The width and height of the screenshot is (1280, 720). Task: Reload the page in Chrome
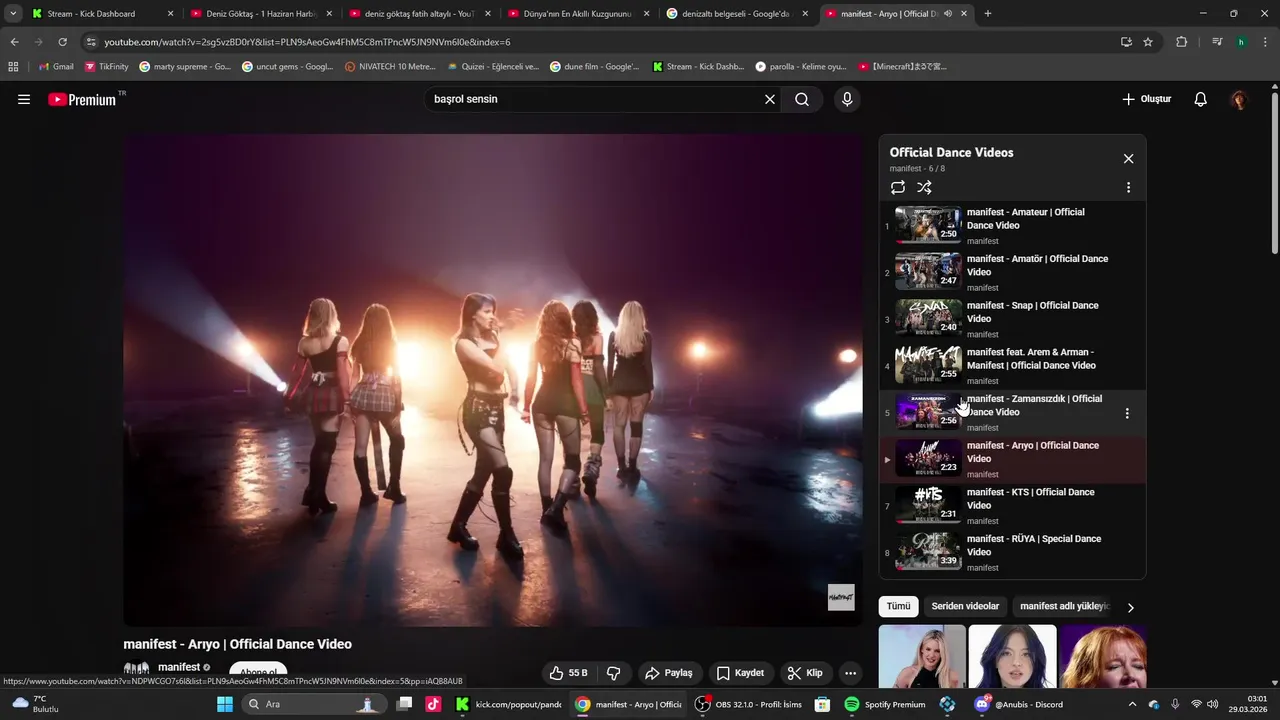62,42
